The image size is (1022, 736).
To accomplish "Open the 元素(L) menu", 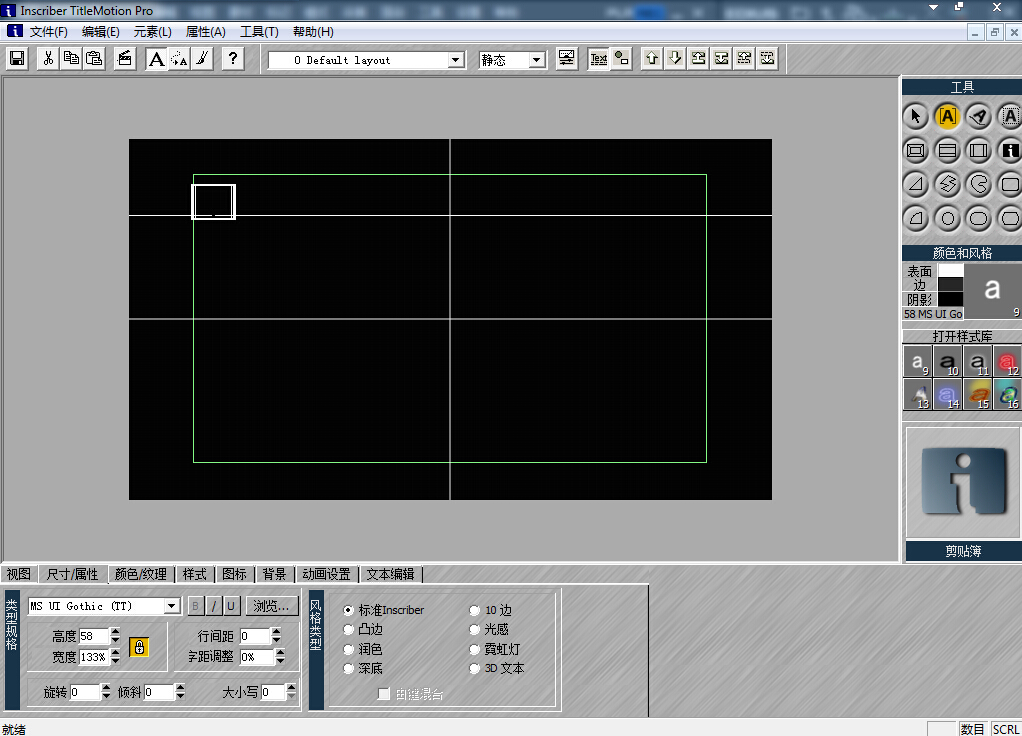I will [152, 32].
